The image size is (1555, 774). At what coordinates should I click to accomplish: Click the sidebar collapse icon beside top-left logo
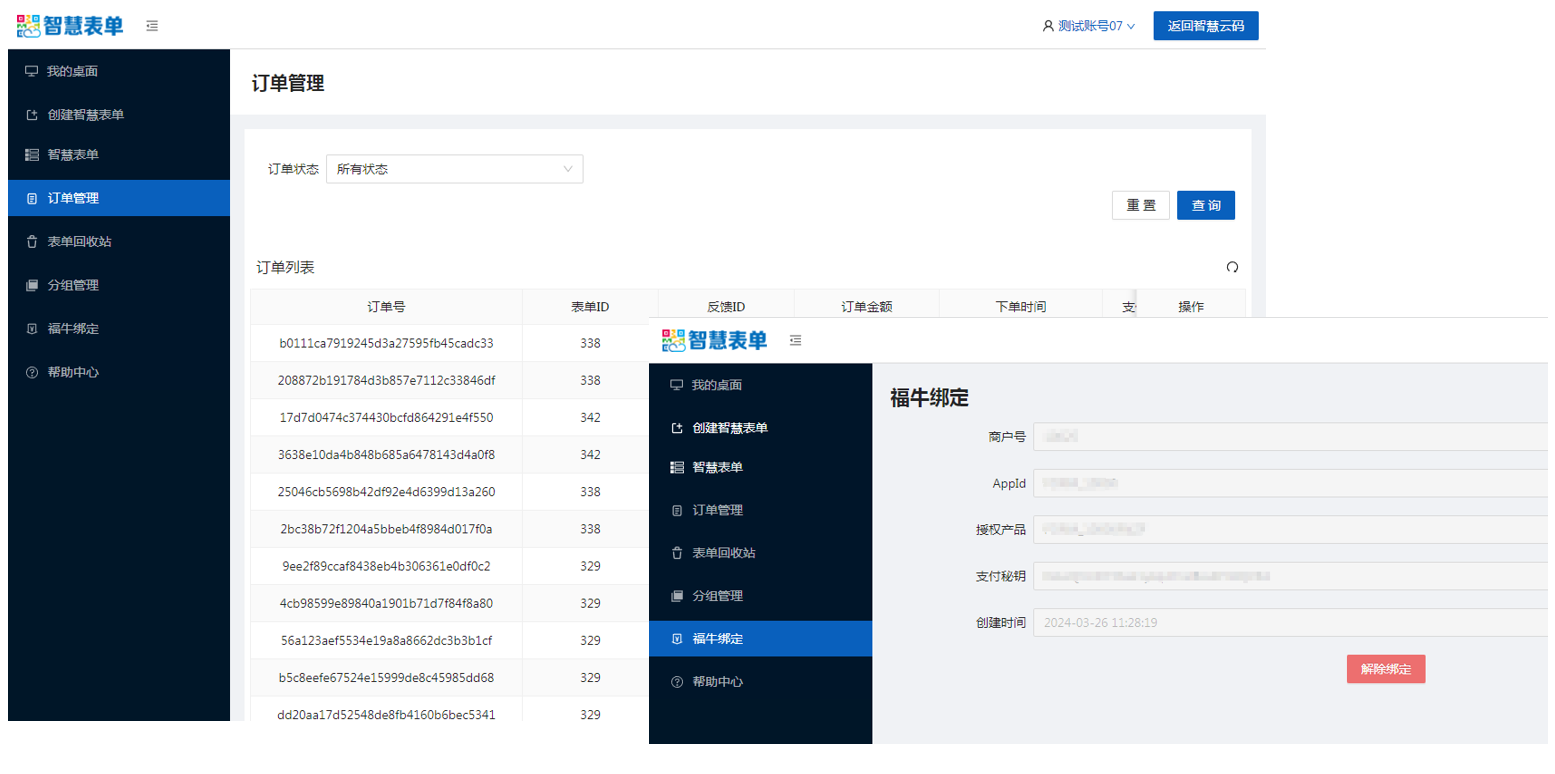[152, 26]
